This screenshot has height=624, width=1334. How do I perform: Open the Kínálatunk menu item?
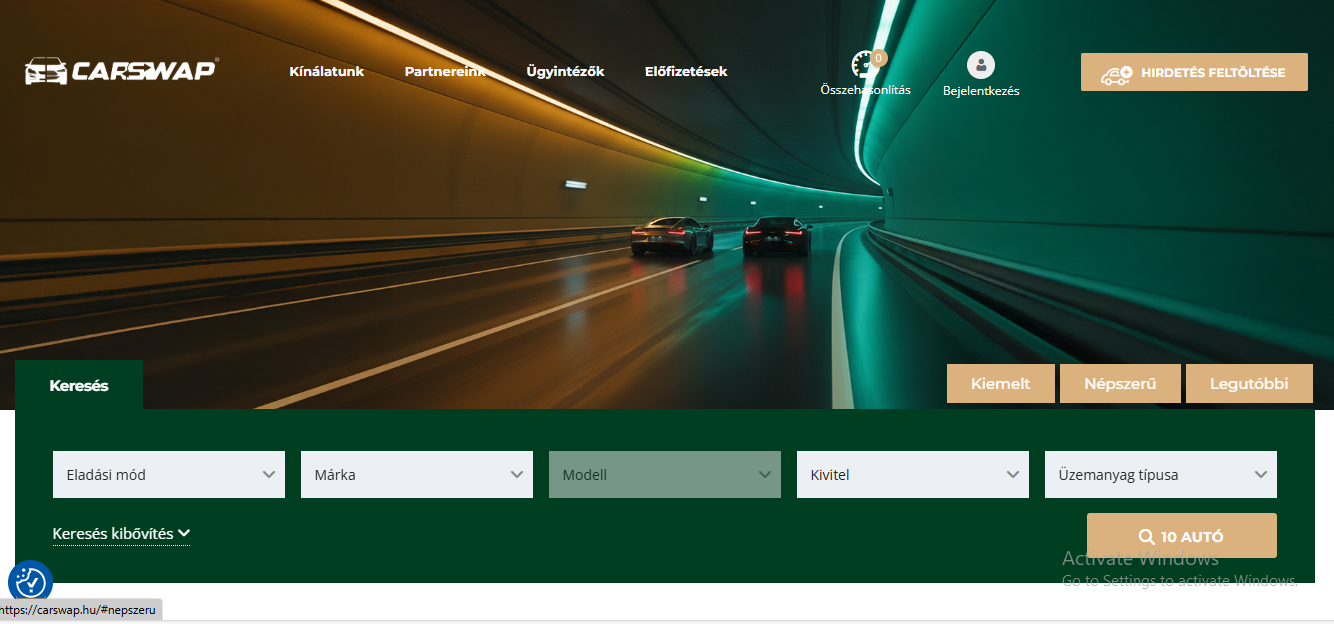click(326, 72)
